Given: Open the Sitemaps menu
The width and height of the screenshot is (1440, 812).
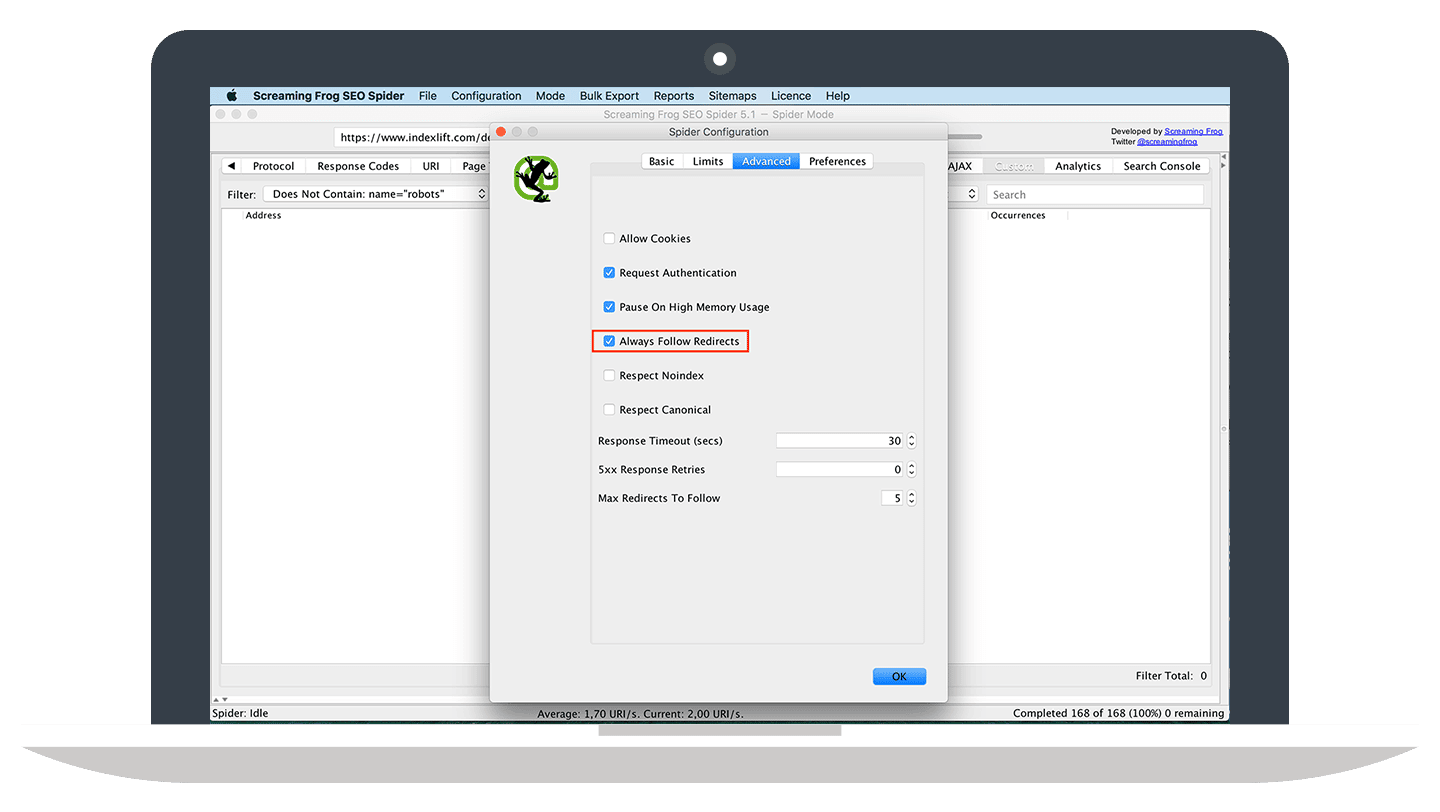Looking at the screenshot, I should (733, 96).
